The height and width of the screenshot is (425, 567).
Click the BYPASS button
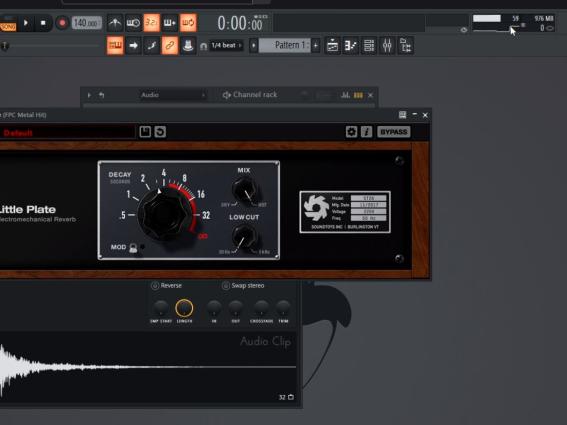click(394, 132)
